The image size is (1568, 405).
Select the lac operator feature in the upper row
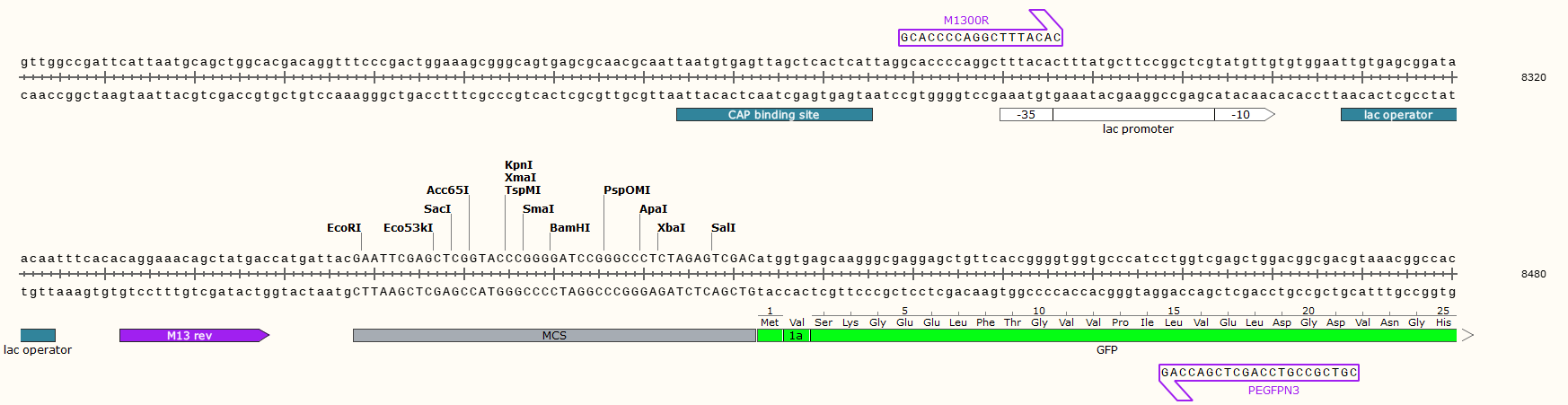[x=1397, y=115]
